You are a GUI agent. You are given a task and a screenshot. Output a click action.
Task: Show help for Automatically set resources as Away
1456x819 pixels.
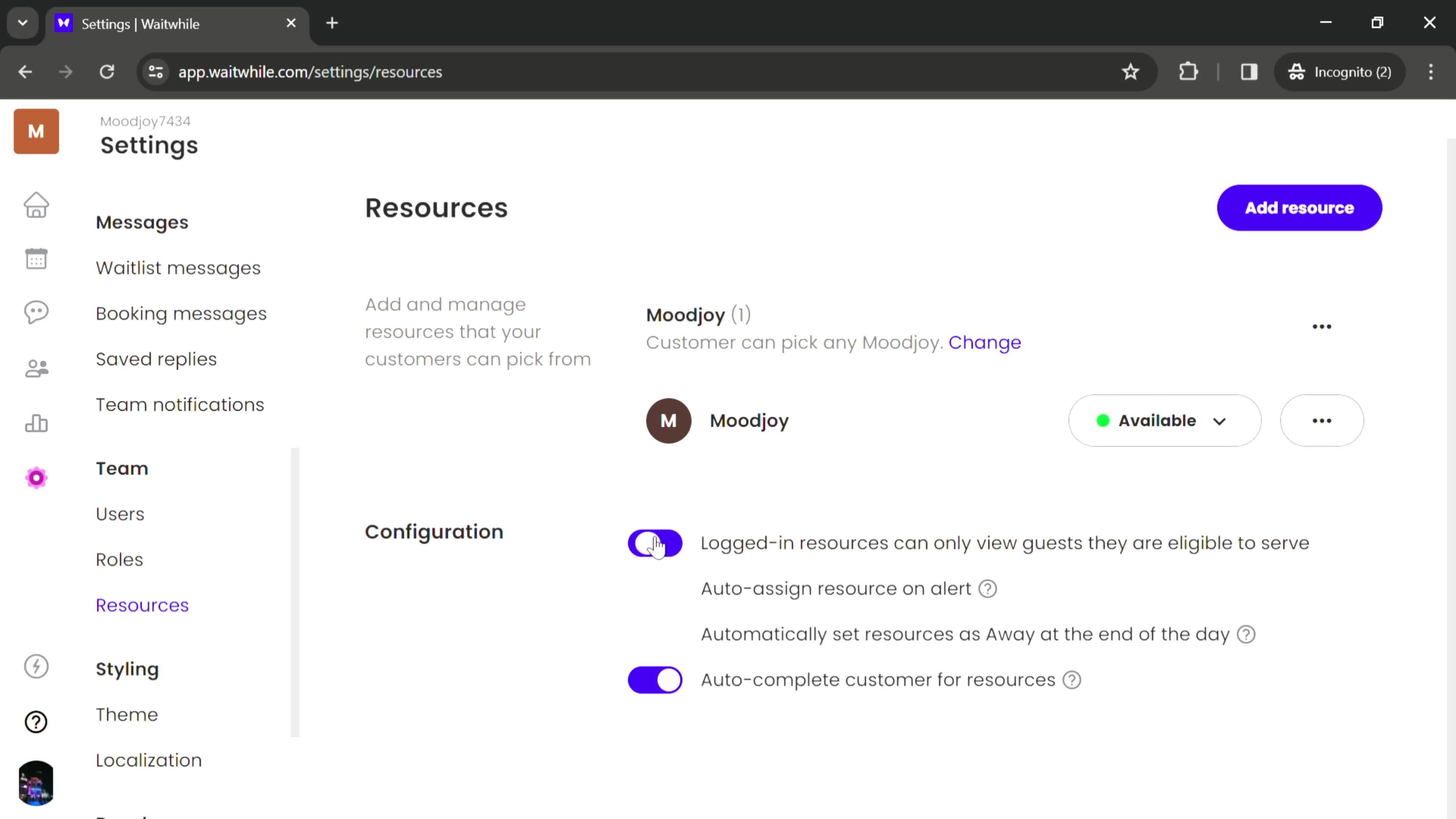tap(1246, 635)
